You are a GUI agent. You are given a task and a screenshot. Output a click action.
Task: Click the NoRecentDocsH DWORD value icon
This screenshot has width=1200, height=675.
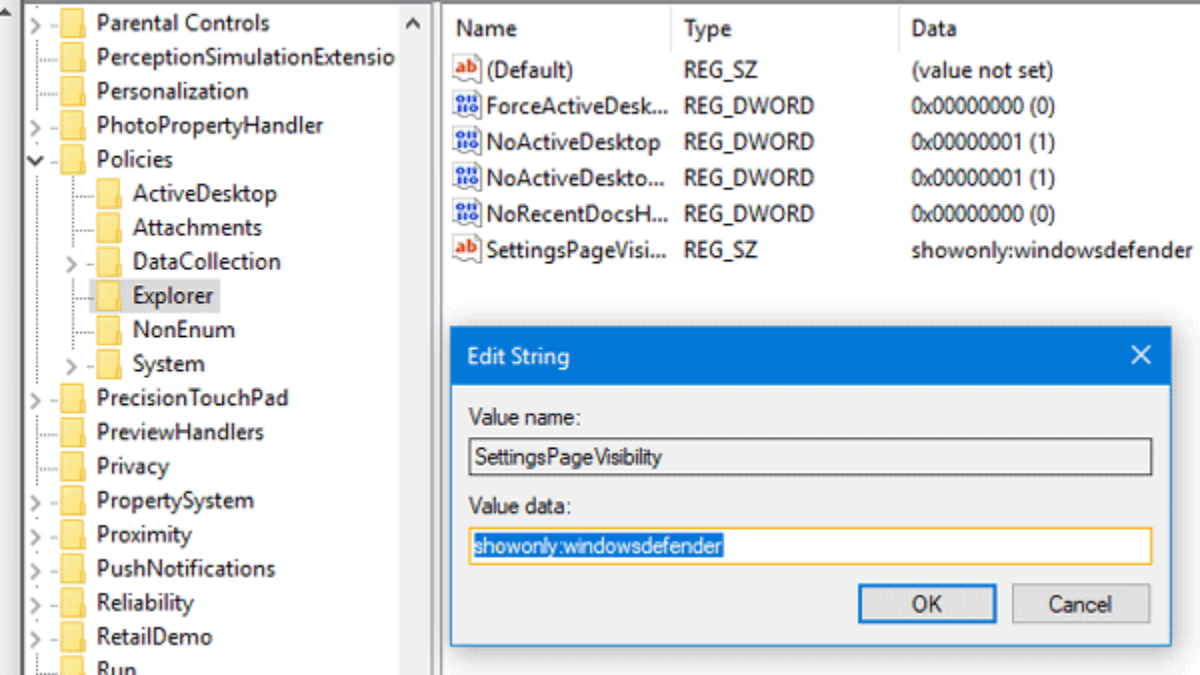pyautogui.click(x=466, y=213)
